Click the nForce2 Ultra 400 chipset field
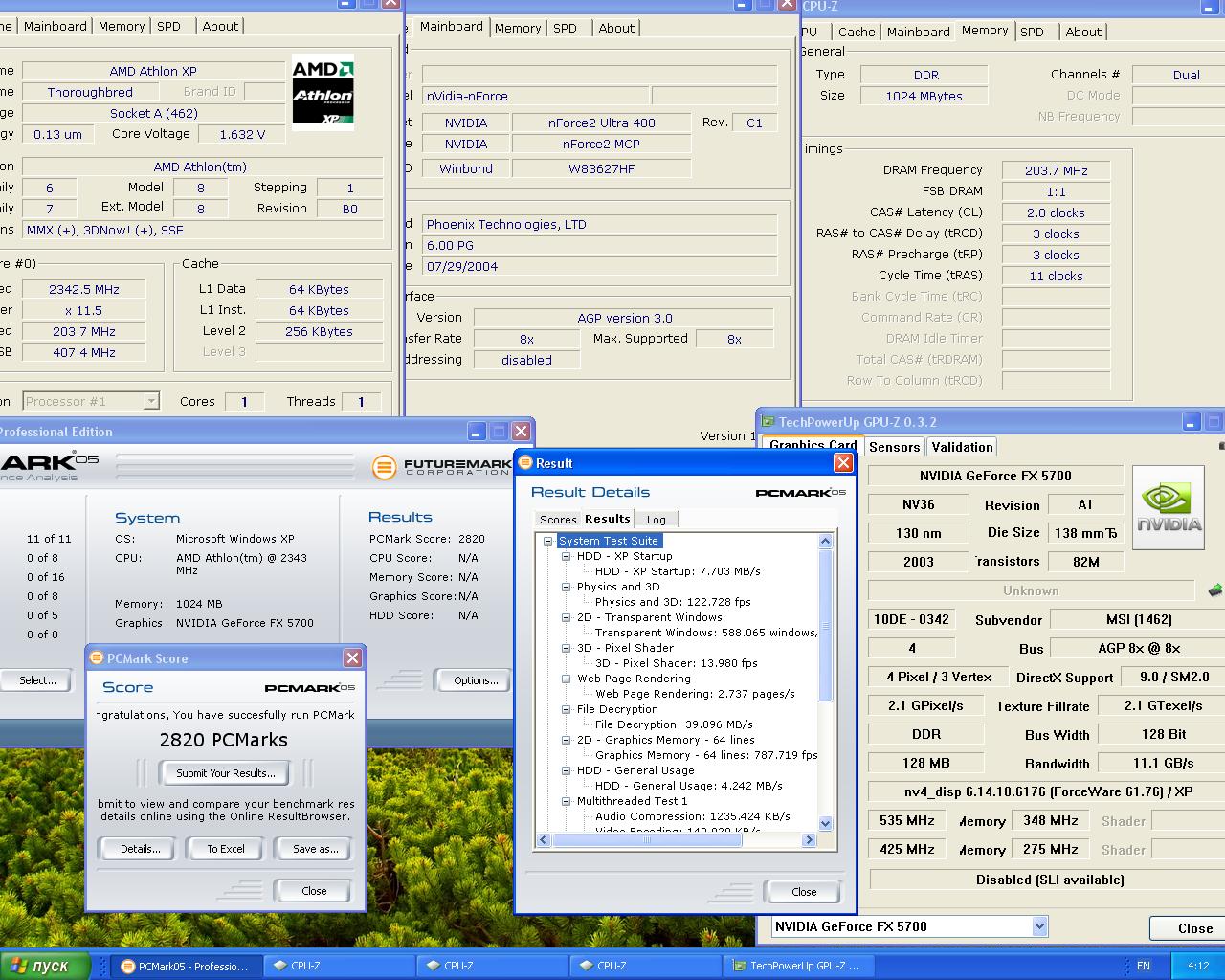 click(x=601, y=122)
